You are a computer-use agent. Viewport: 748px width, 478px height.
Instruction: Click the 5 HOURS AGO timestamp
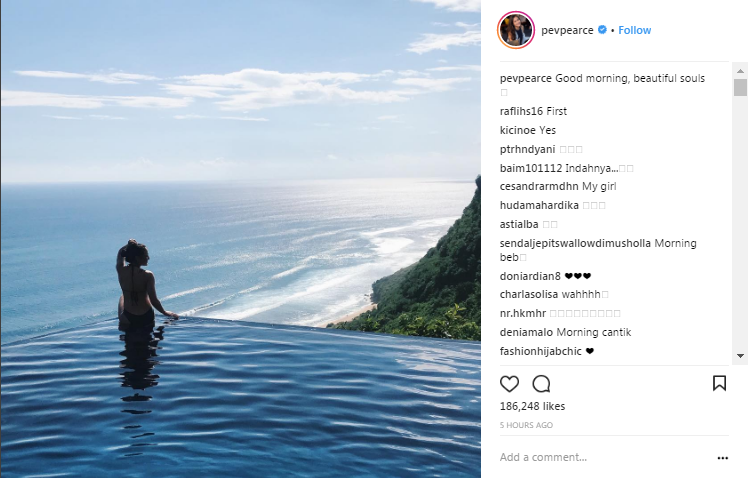(x=526, y=425)
